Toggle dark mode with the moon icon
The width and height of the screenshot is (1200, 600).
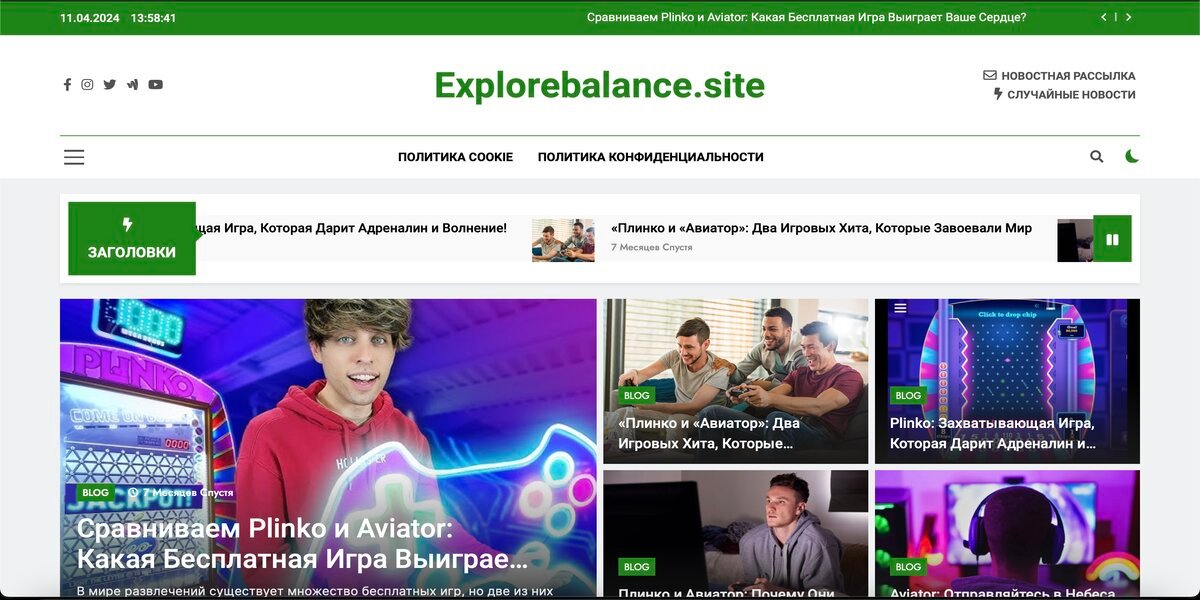pos(1131,156)
